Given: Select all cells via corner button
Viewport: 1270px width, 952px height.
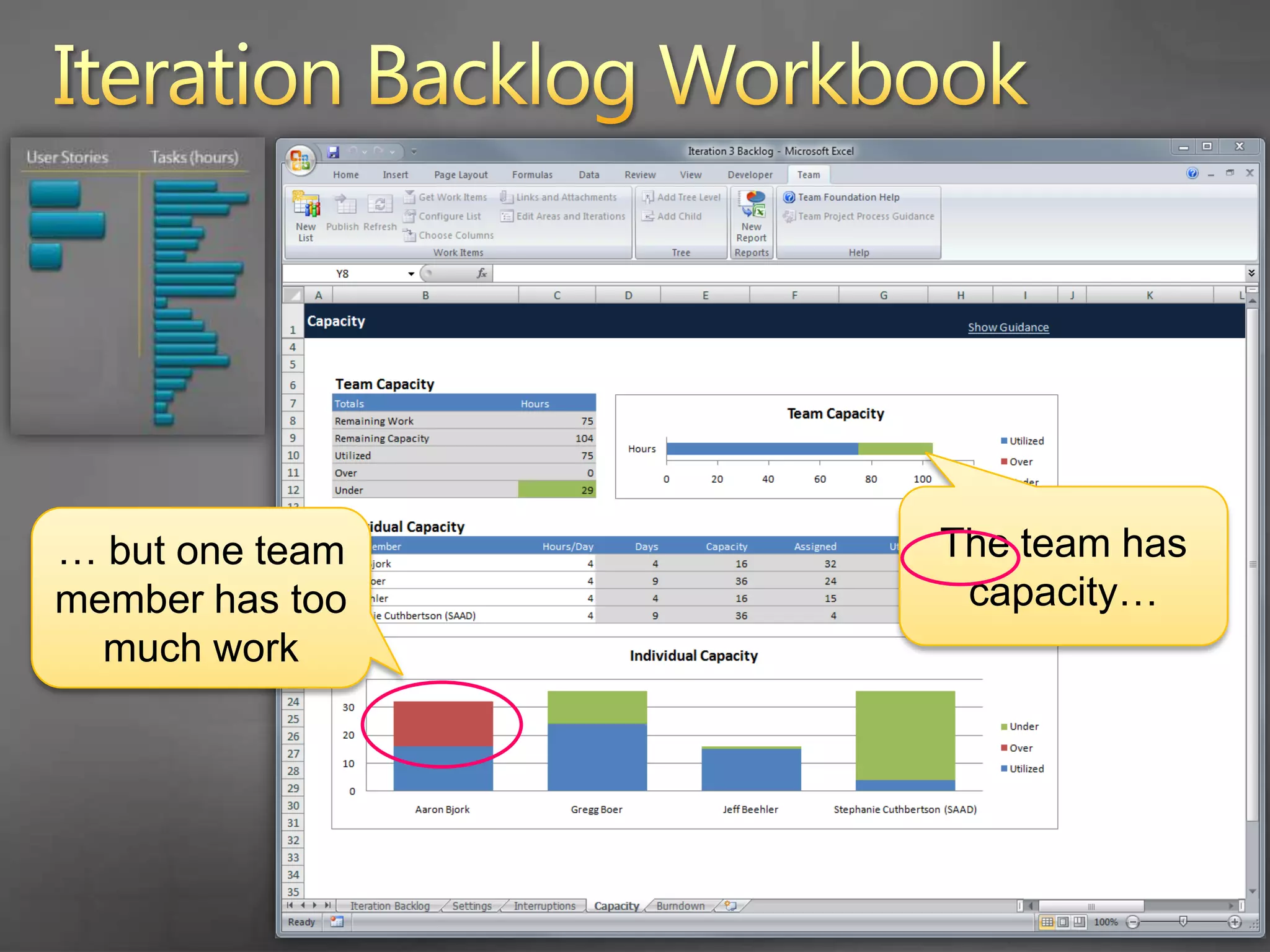Looking at the screenshot, I should click(293, 295).
